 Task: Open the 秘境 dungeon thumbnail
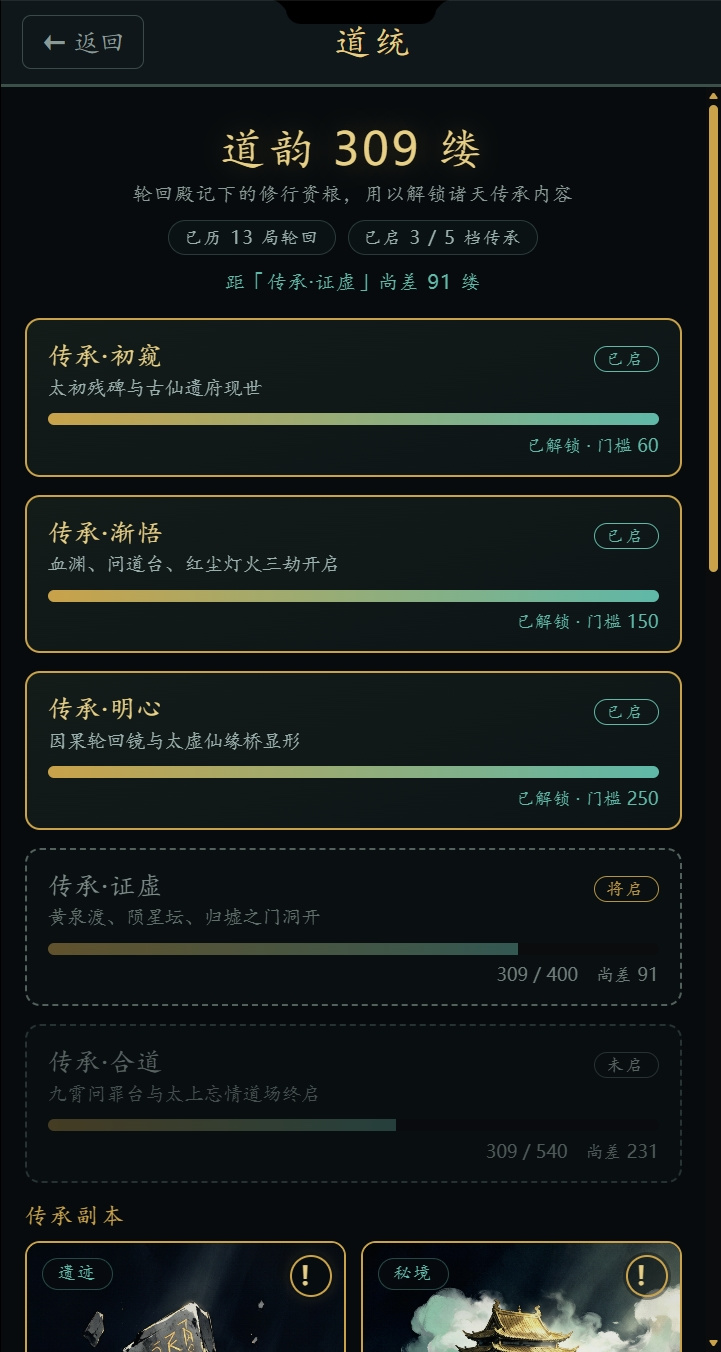(x=521, y=1297)
